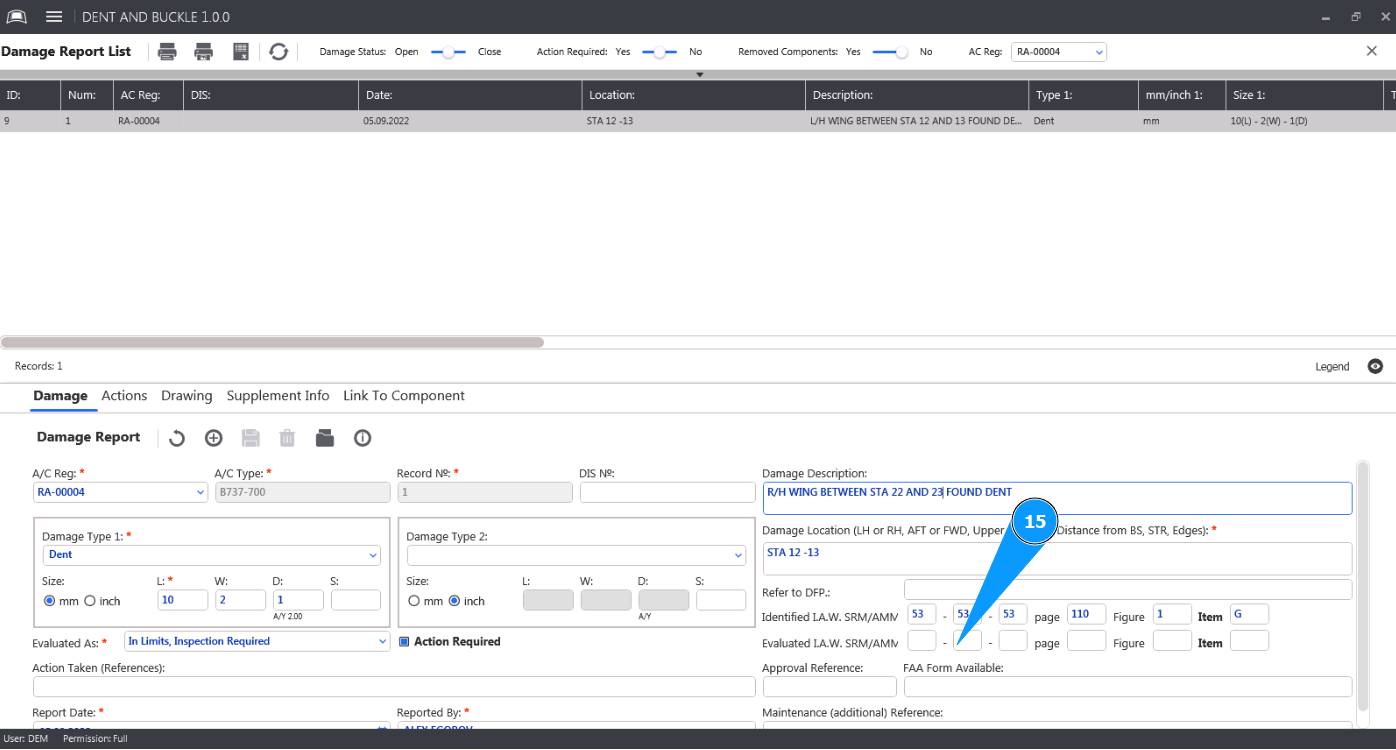Viewport: 1396px width, 750px height.
Task: Click the Excel export icon in top toolbar
Action: point(241,52)
